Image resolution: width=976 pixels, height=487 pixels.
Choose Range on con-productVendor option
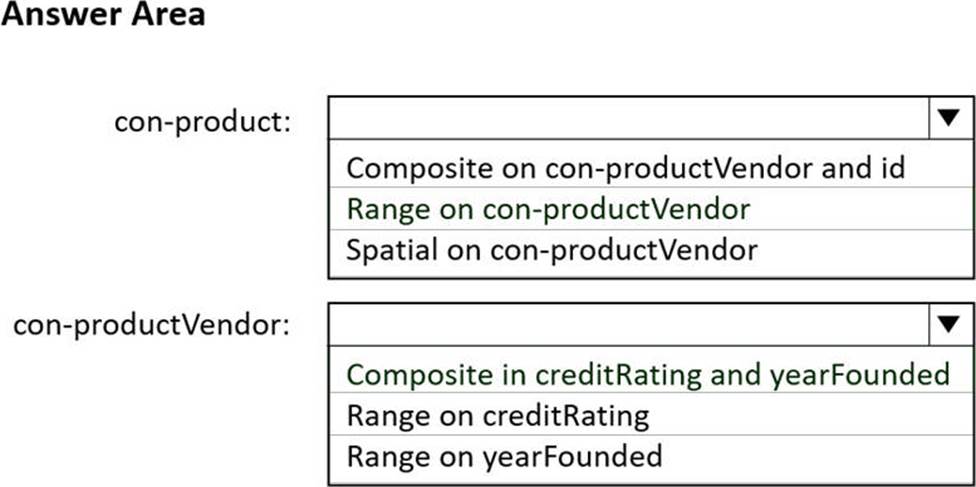click(x=548, y=209)
